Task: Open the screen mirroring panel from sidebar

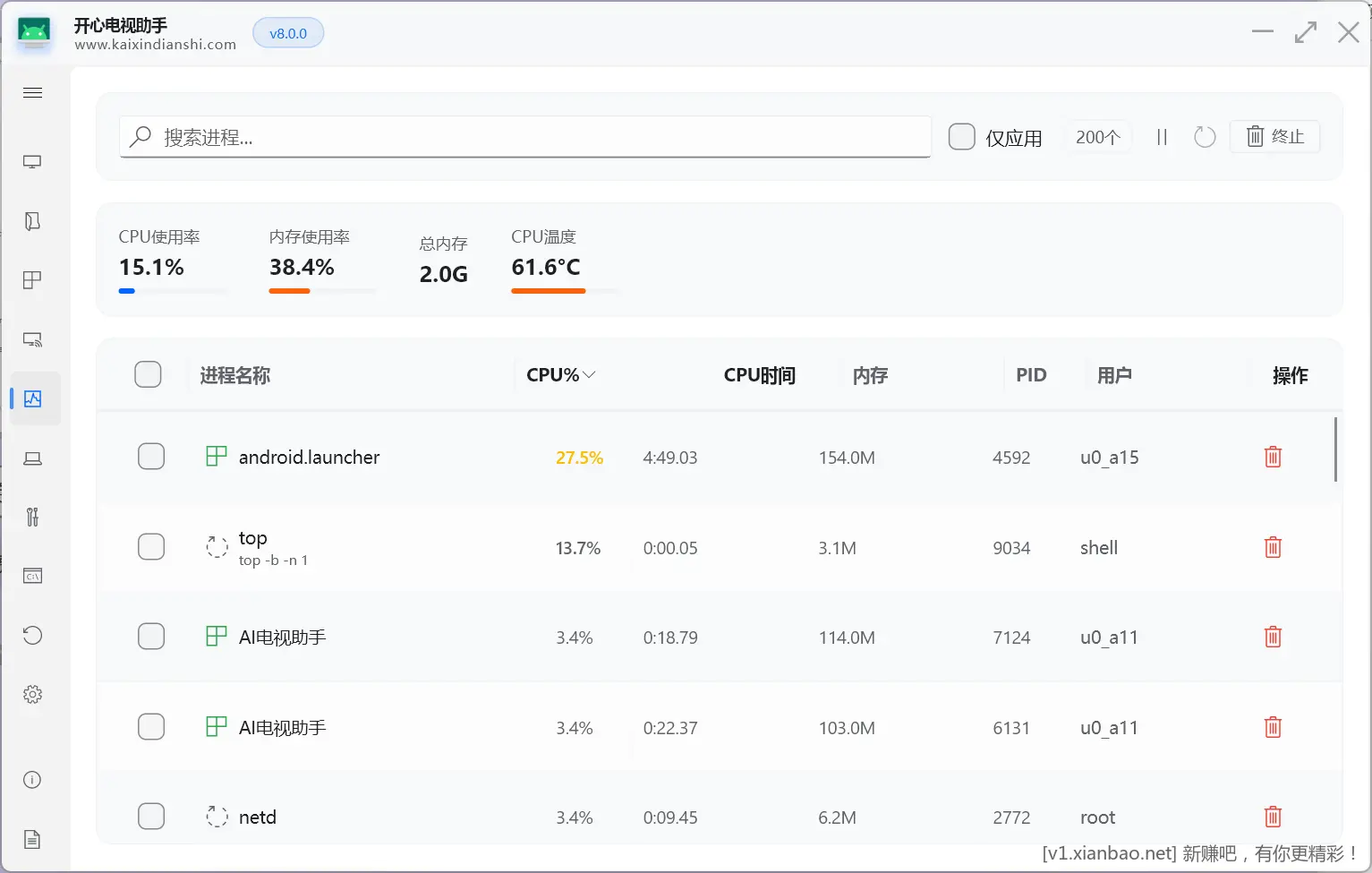Action: point(33,161)
